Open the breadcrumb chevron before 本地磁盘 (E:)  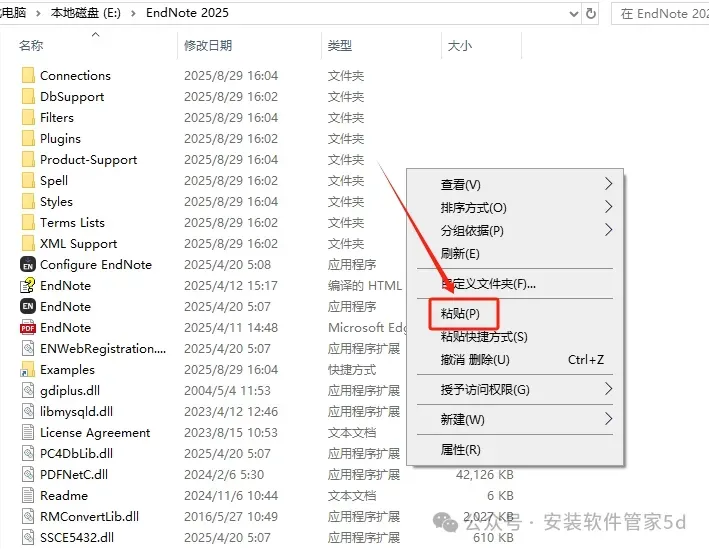(38, 13)
